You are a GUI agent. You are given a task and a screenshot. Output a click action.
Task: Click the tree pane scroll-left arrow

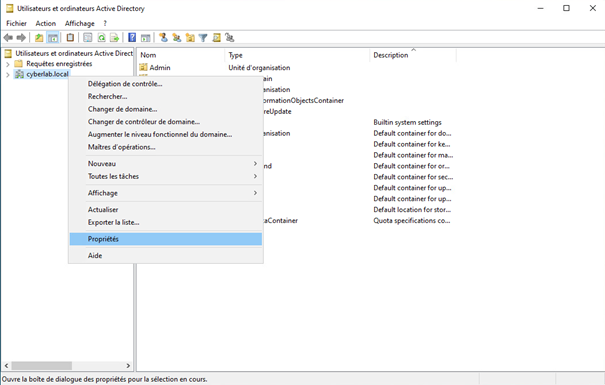pos(6,365)
